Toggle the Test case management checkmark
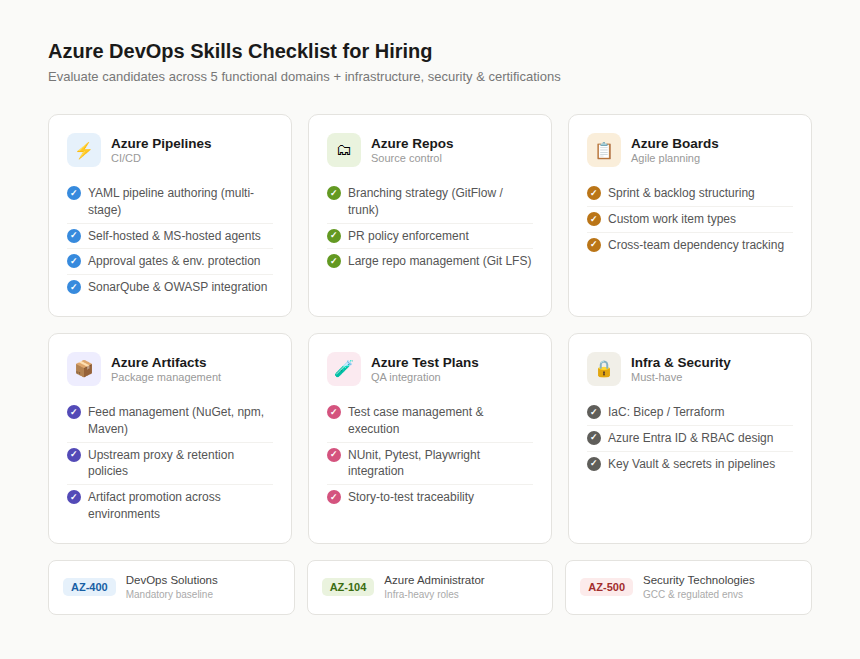Viewport: 860px width, 659px height. [334, 412]
